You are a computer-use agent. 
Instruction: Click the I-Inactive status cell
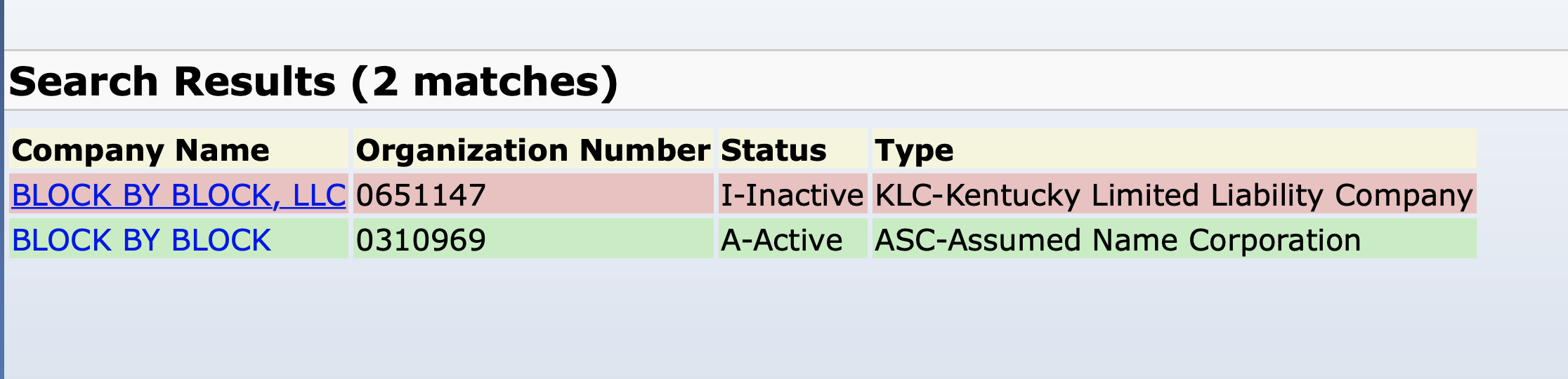792,195
